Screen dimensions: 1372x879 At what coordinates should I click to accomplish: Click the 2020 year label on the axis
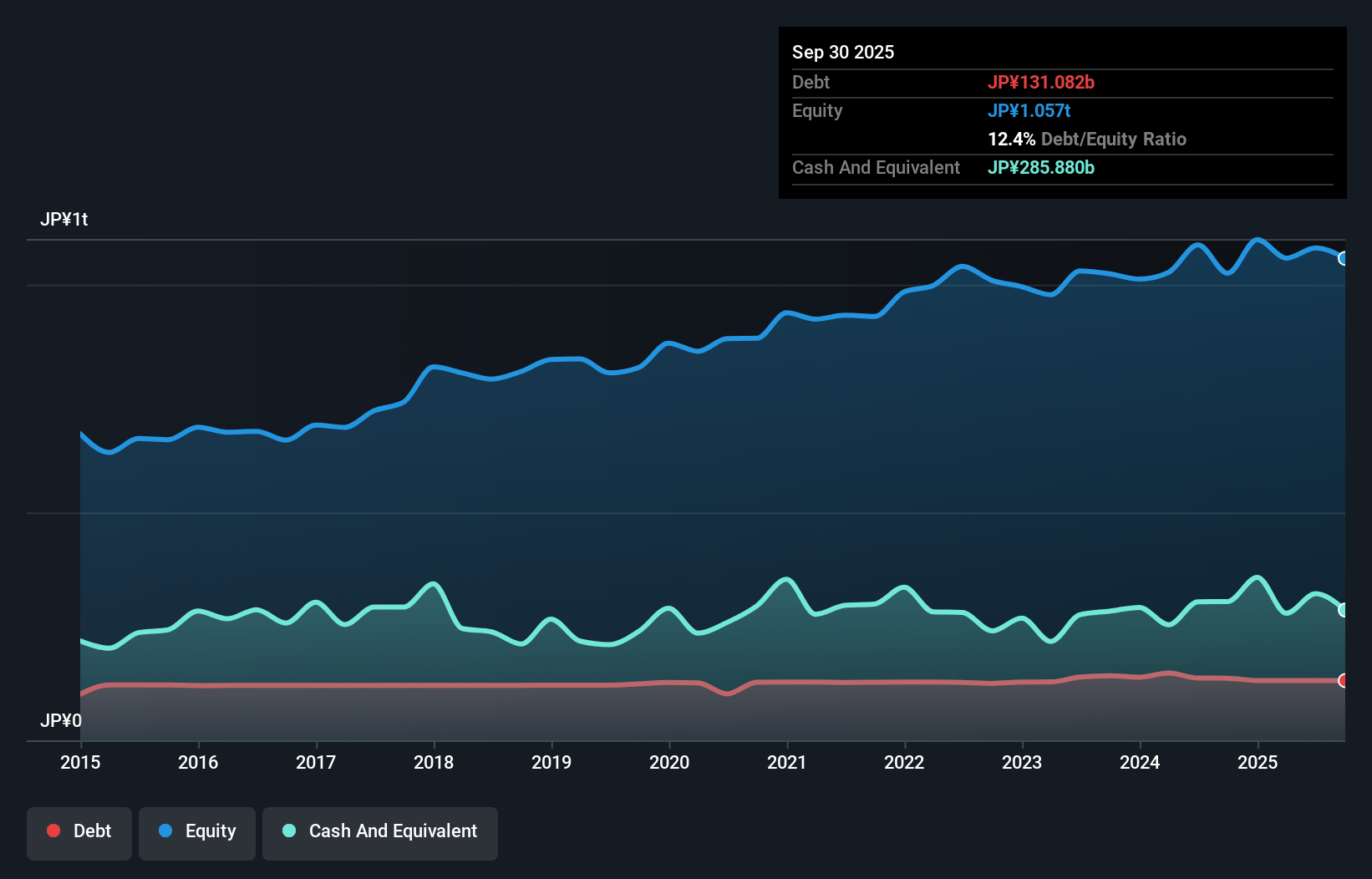point(669,763)
